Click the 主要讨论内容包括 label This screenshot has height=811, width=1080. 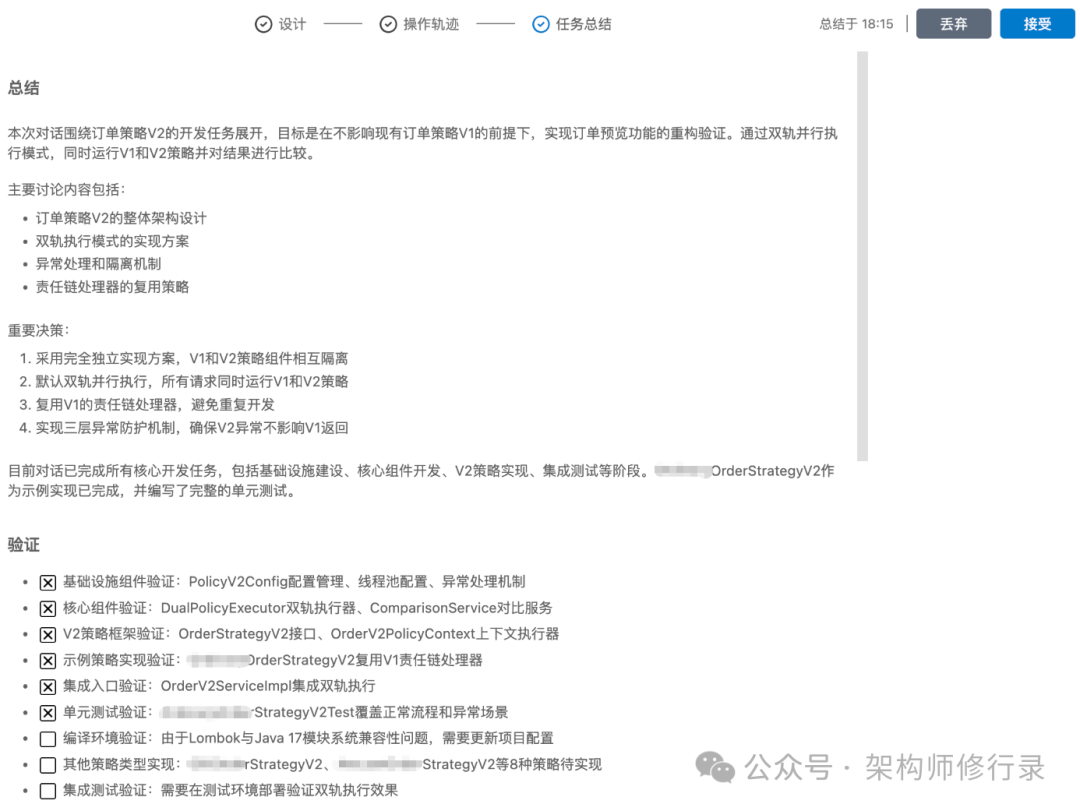point(67,189)
